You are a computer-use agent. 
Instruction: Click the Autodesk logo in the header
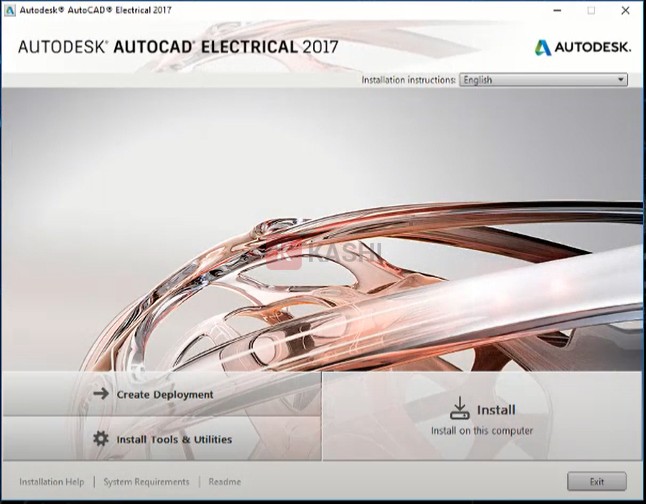[581, 47]
